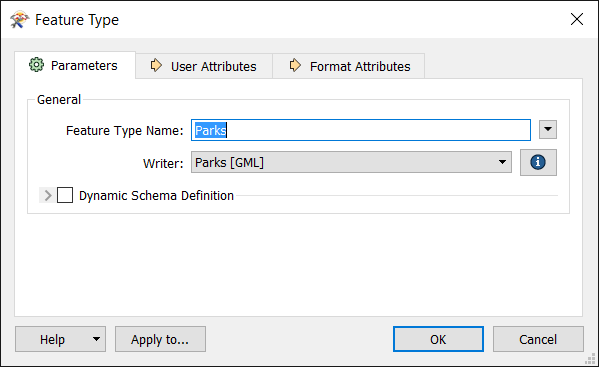Viewport: 599px width, 367px height.
Task: Select the Parameters tab
Action: click(x=75, y=65)
